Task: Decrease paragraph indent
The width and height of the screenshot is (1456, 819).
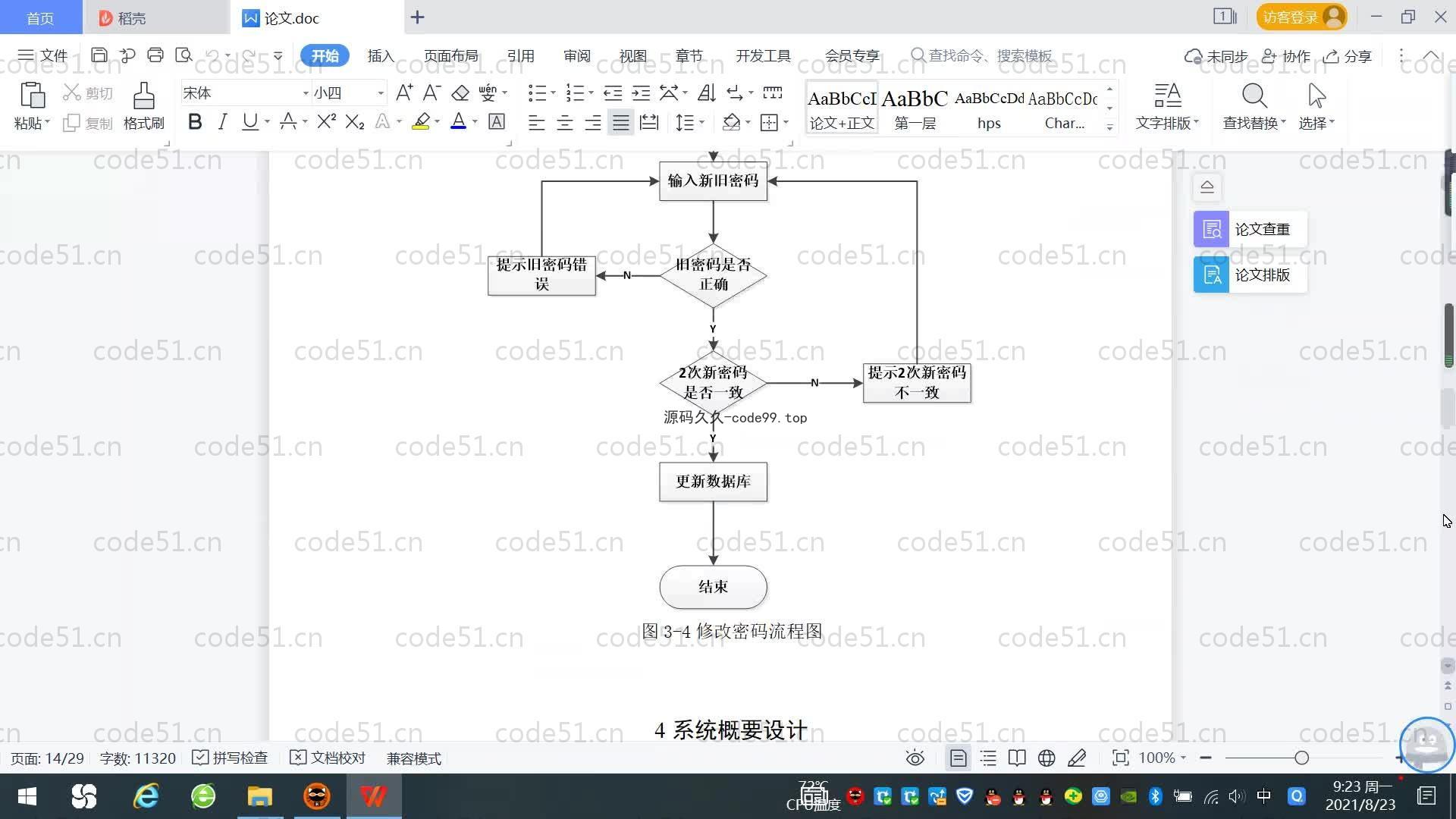Action: (x=613, y=93)
